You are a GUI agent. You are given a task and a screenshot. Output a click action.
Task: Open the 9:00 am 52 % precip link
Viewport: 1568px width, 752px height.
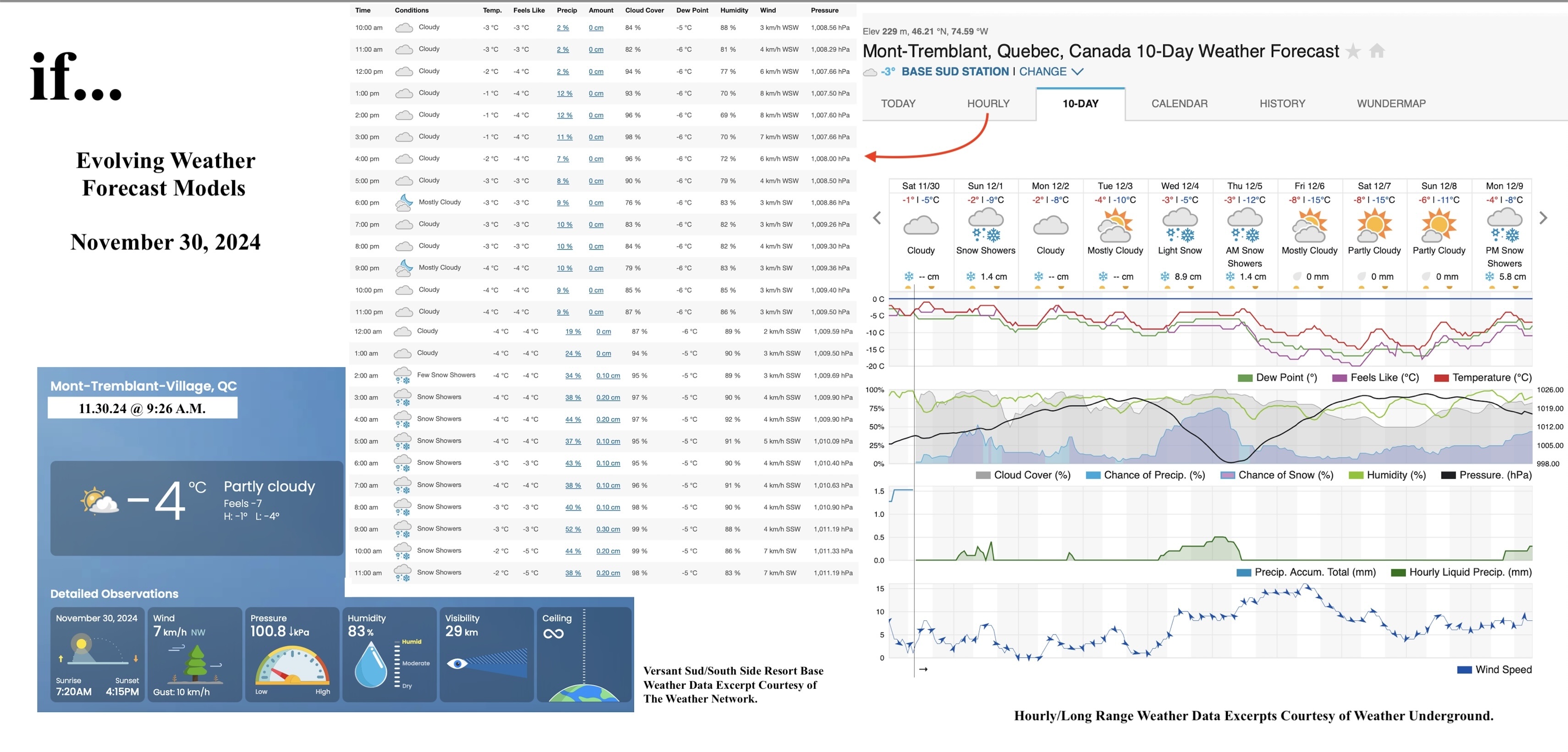(573, 529)
